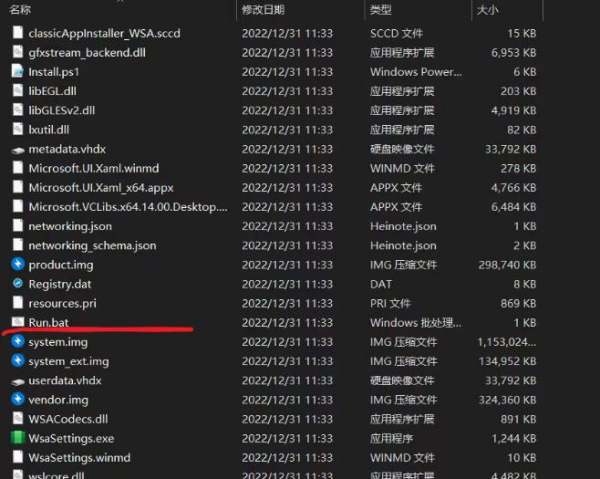600x479 pixels.
Task: Sort files by the 名称 column header
Action: click(x=20, y=10)
